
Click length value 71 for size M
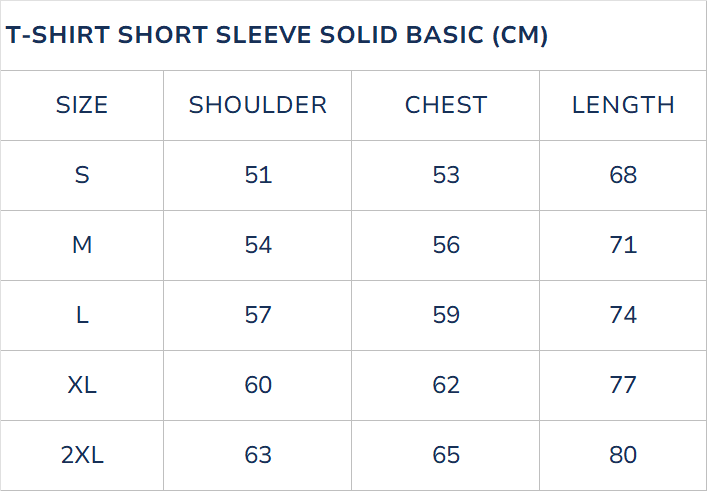tap(623, 245)
